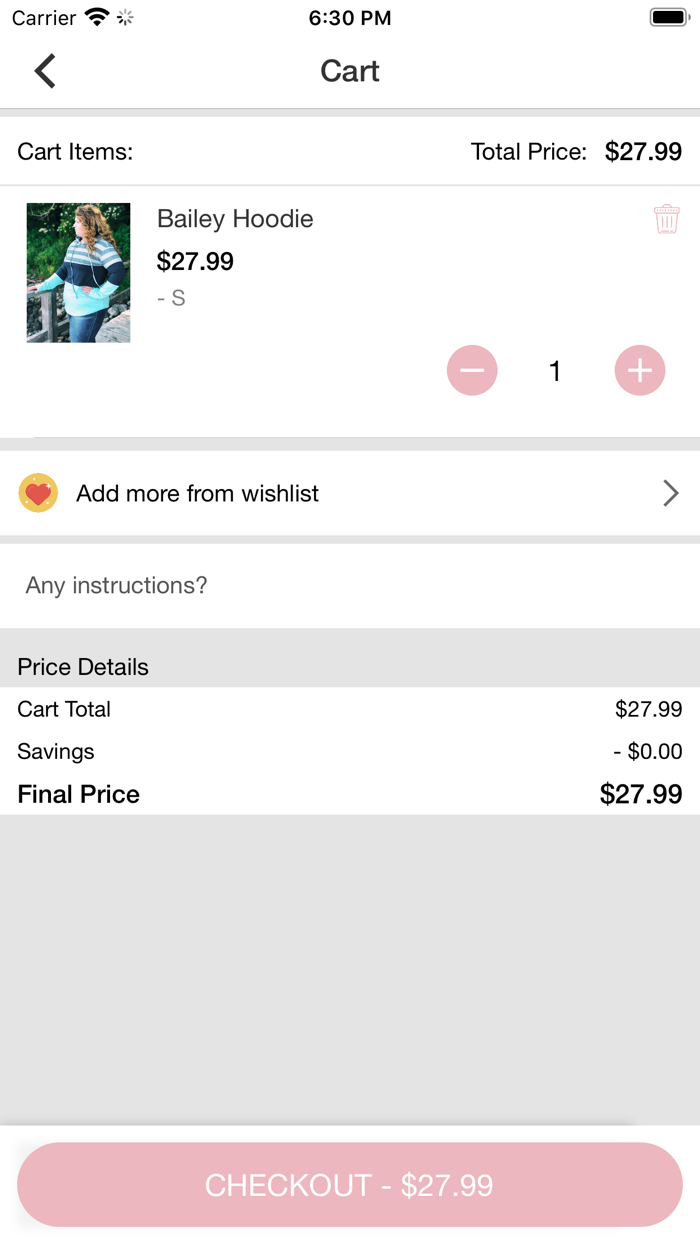Tap the wishlist heart icon
Screen dimensions: 700x1244
pos(38,493)
